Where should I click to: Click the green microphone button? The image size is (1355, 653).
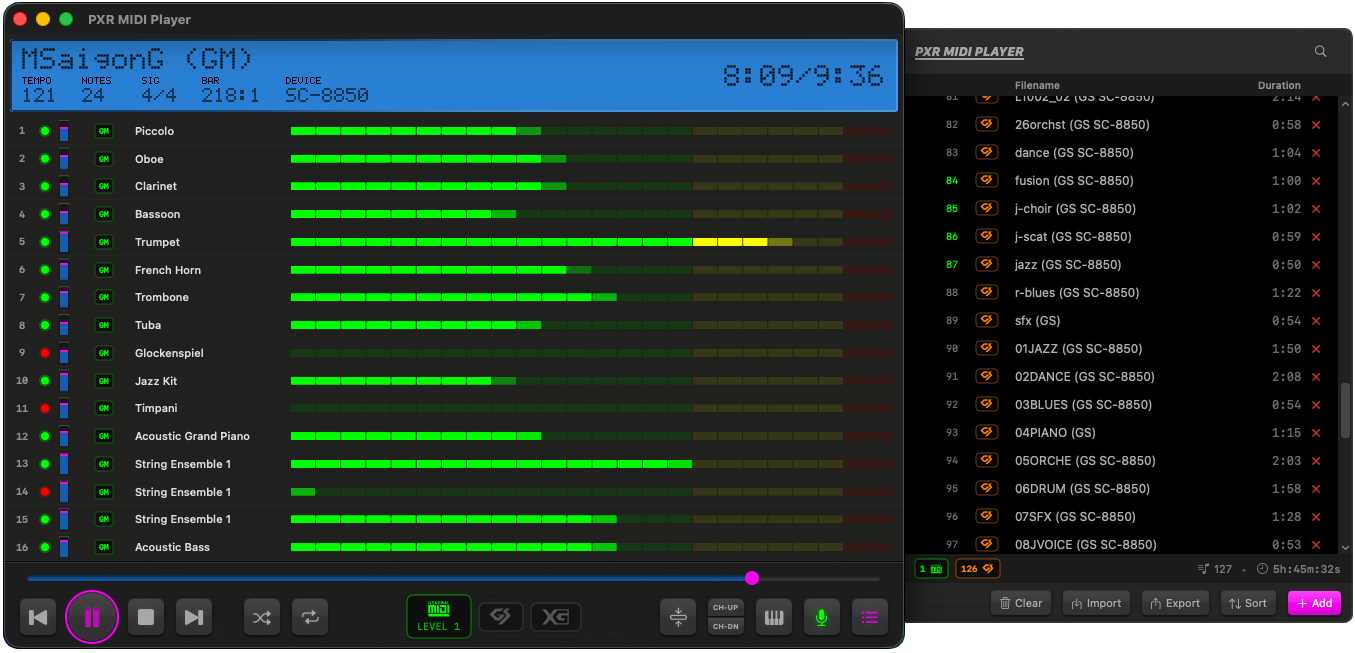pos(822,617)
